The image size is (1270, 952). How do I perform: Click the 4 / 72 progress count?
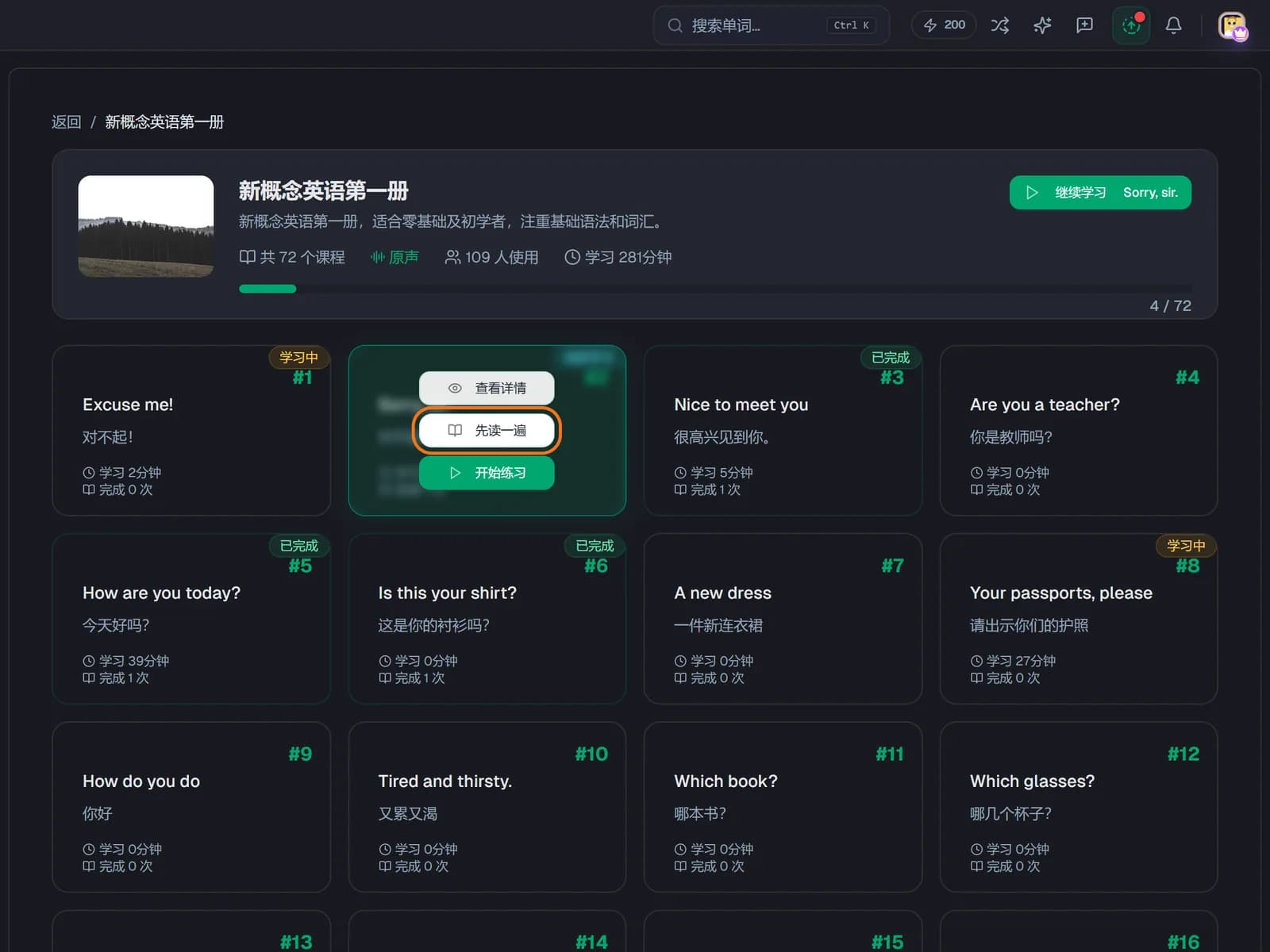pyautogui.click(x=1170, y=305)
